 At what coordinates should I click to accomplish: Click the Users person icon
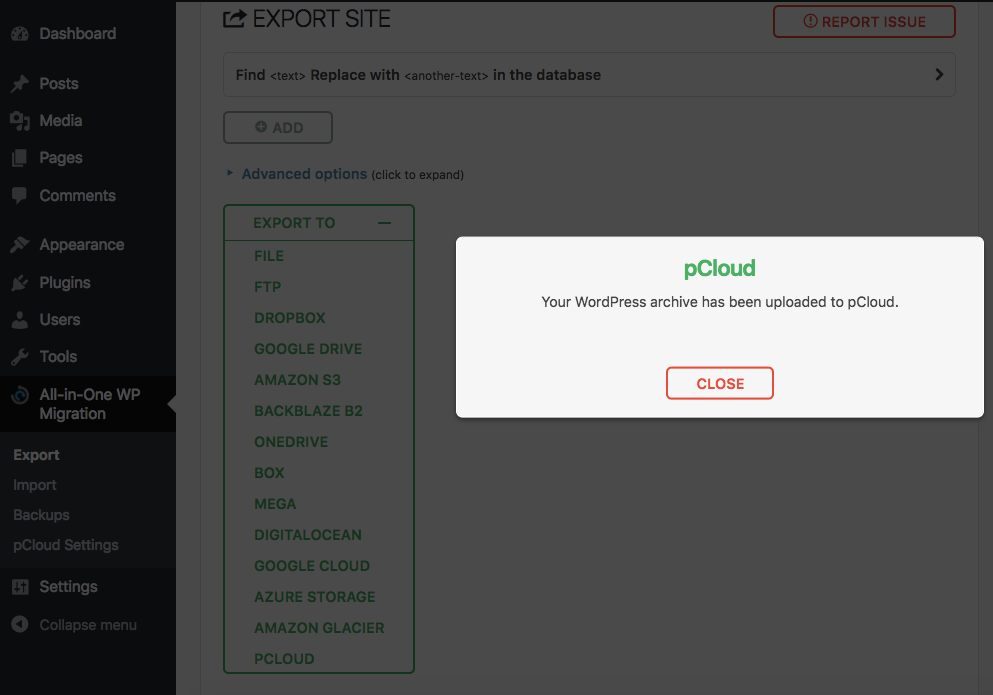coord(20,320)
